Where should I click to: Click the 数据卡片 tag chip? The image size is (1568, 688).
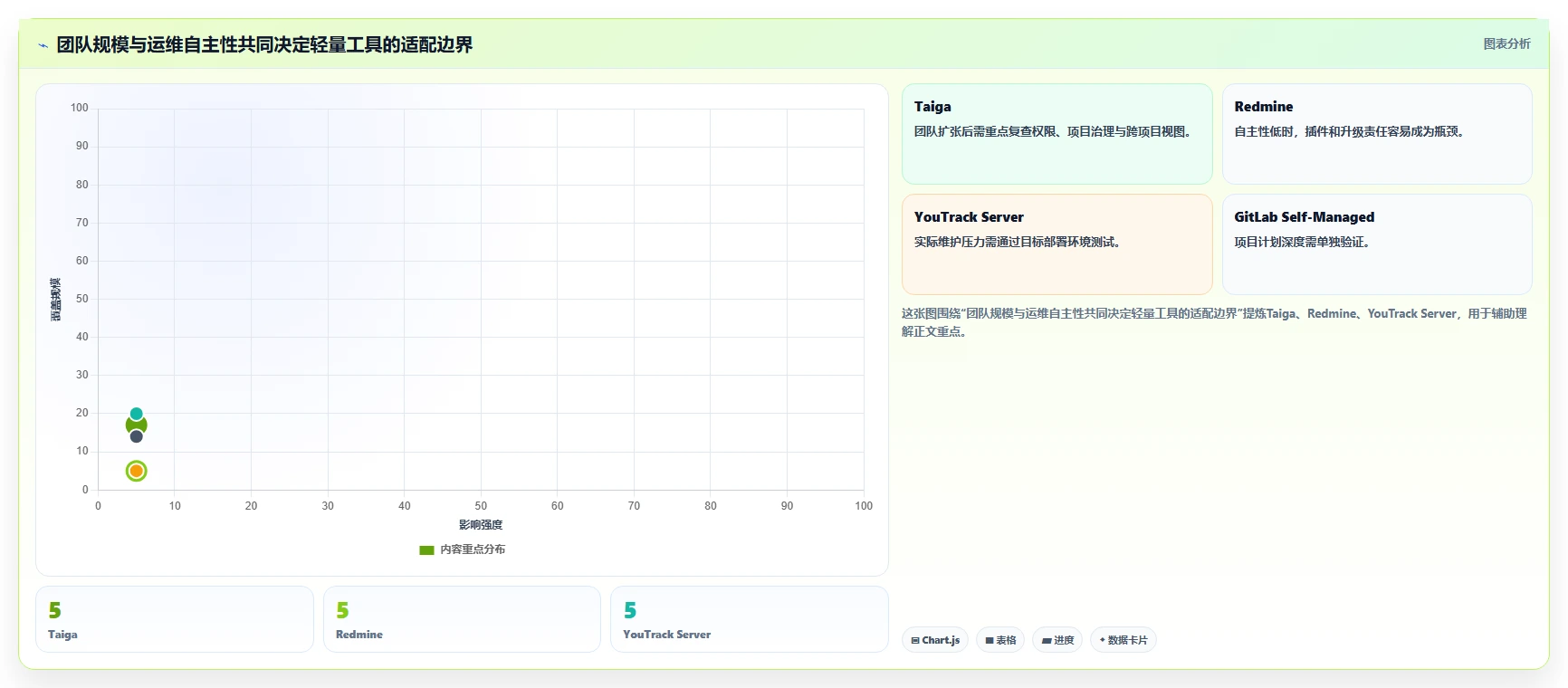click(x=1123, y=640)
